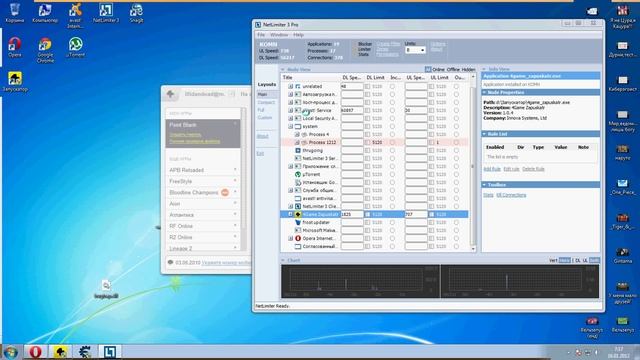Click the frost updater icon in node list
The width and height of the screenshot is (640, 360).
(x=298, y=222)
